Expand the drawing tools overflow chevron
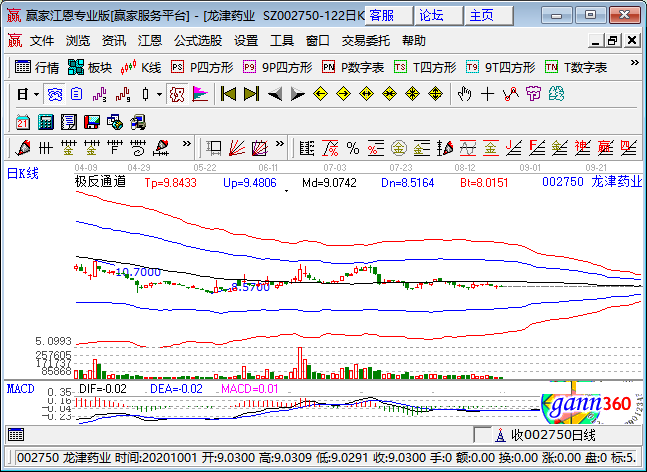This screenshot has width=647, height=472. point(187,144)
